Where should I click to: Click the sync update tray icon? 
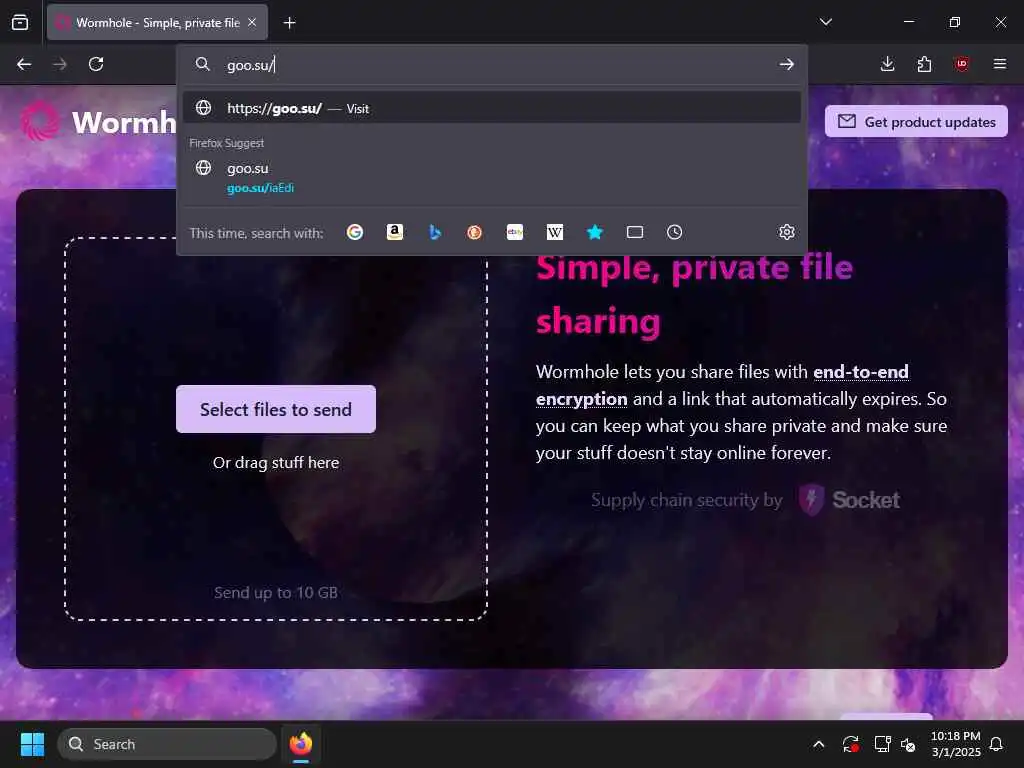click(x=850, y=744)
